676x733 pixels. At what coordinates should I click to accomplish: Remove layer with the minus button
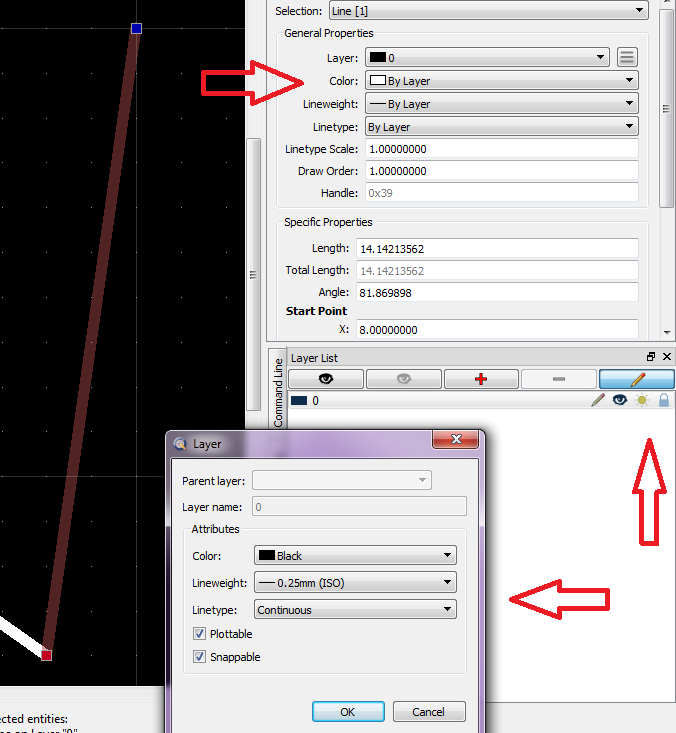point(559,379)
